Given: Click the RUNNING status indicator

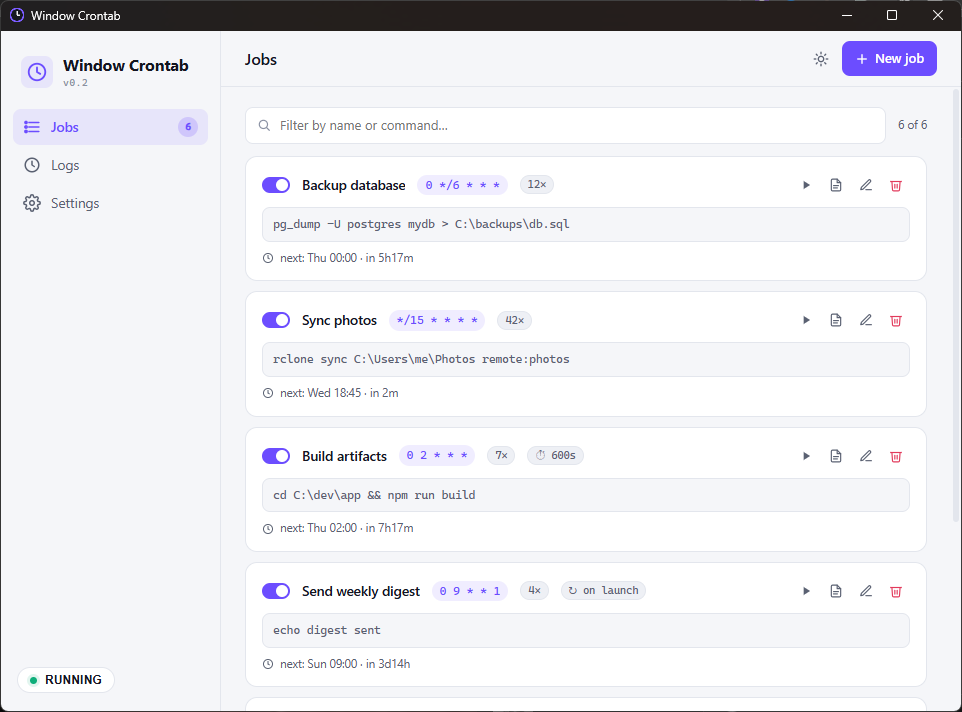Looking at the screenshot, I should click(x=66, y=679).
